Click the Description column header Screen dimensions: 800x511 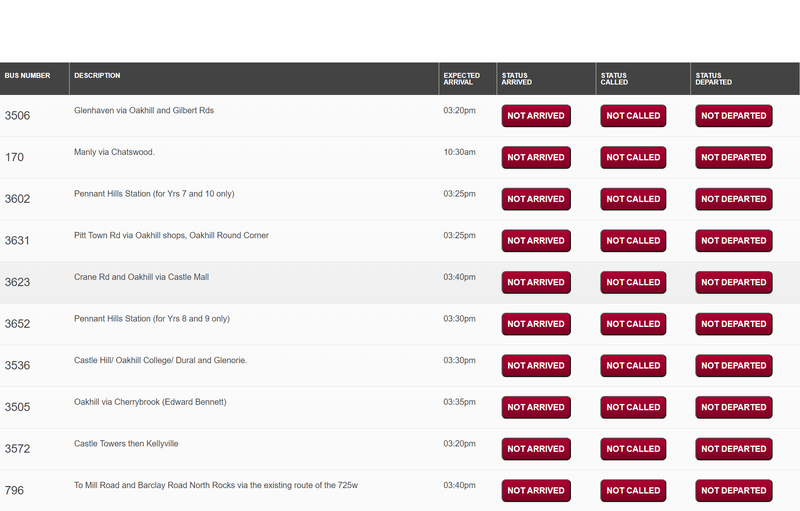click(97, 76)
